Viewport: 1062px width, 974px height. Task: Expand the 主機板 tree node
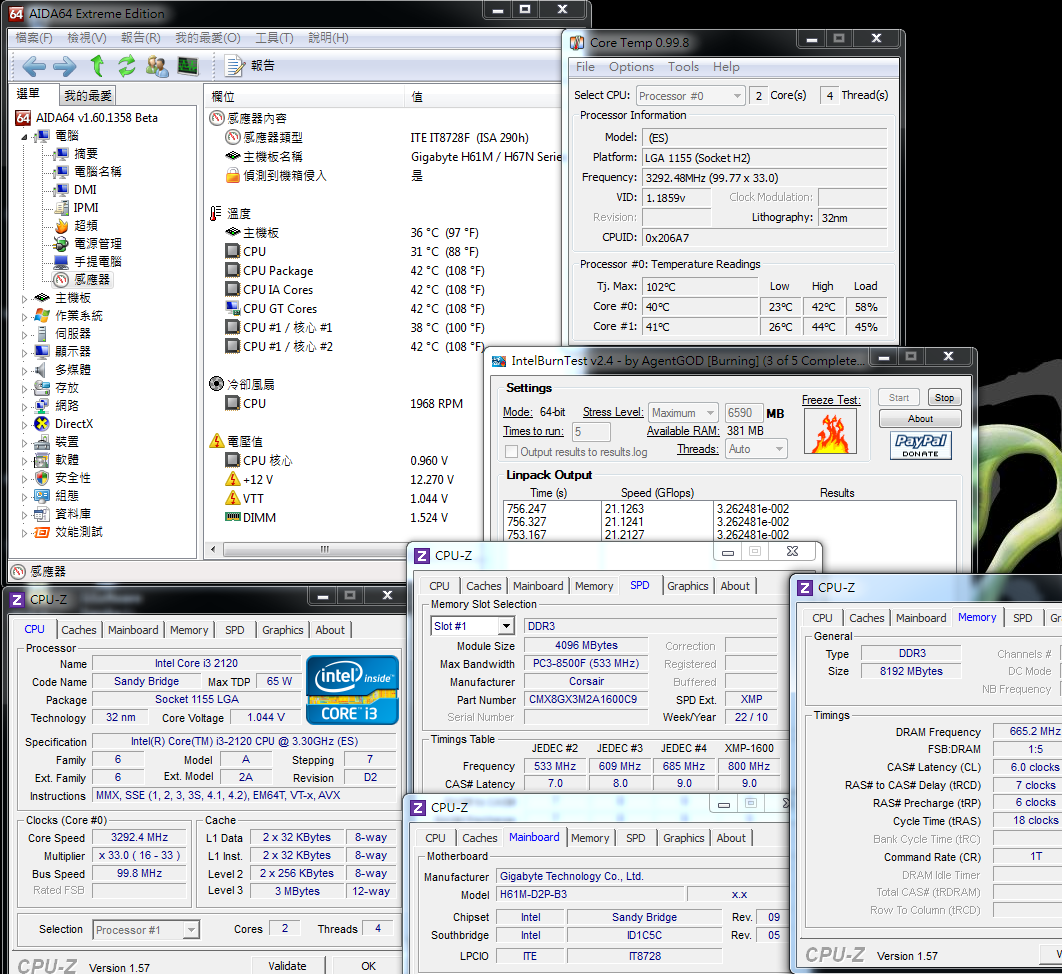click(x=26, y=298)
